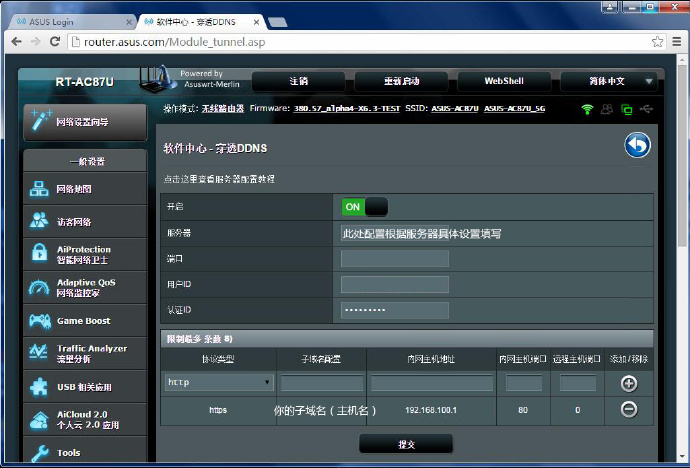Click the Network Map icon in sidebar

coord(39,189)
